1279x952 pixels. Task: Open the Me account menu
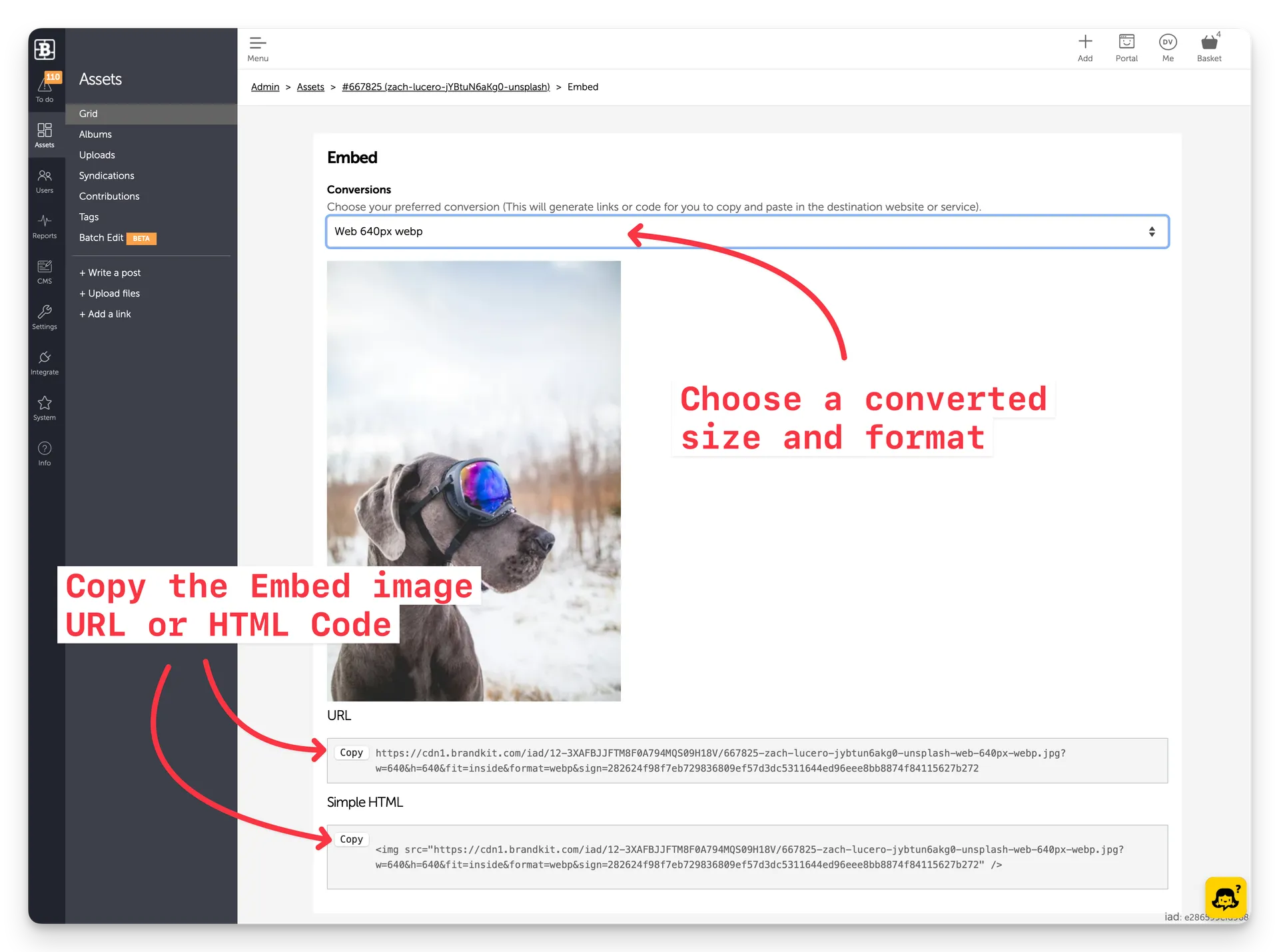(x=1168, y=43)
